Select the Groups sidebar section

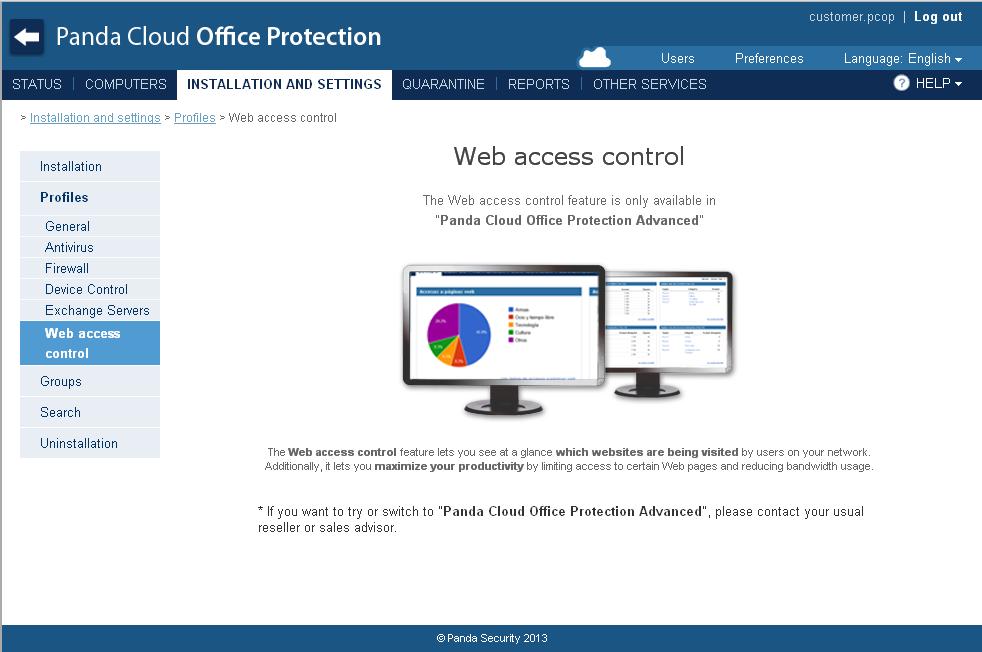click(61, 381)
